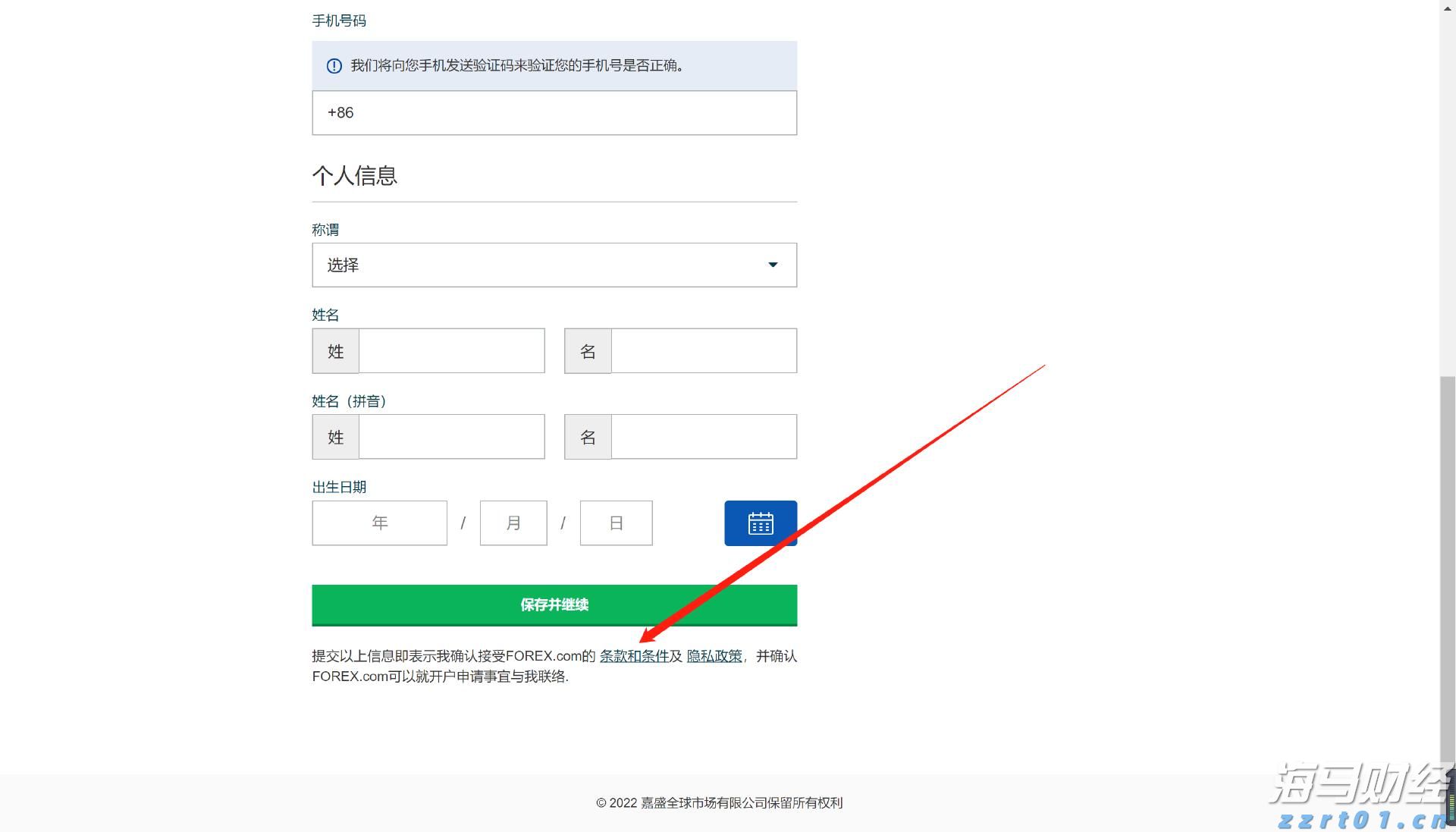Click the 名 given name input under 姓名

pyautogui.click(x=703, y=350)
